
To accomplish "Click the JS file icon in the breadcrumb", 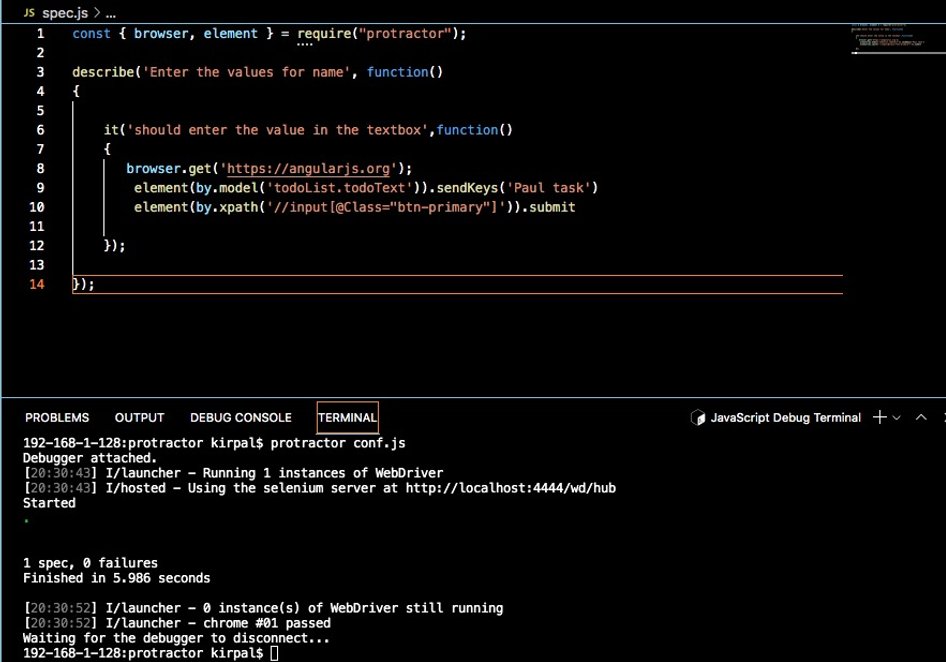I will 29,13.
